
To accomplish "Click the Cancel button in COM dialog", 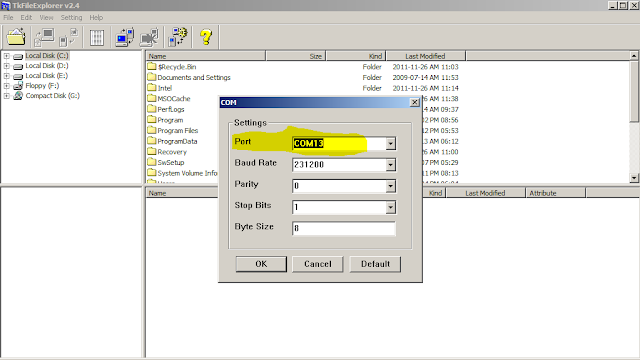I will click(x=318, y=264).
